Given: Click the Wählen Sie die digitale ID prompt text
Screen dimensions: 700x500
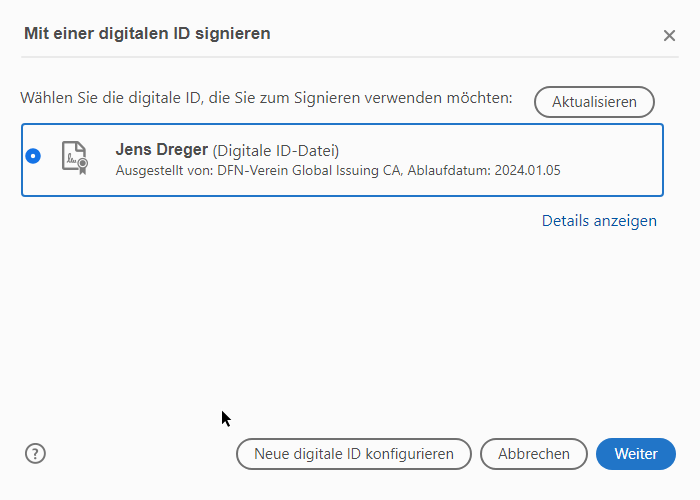Looking at the screenshot, I should pos(267,98).
